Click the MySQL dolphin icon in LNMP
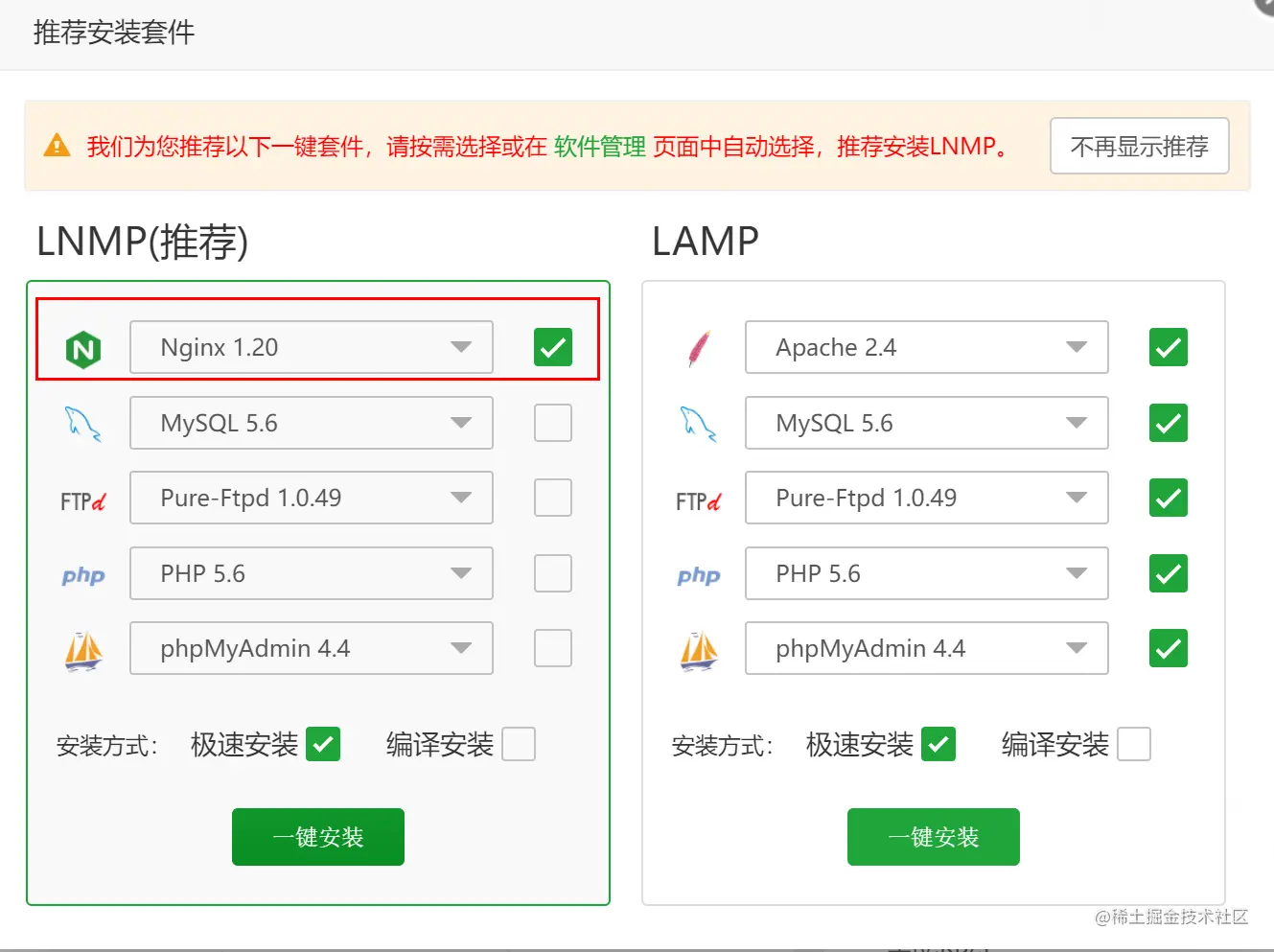This screenshot has height=952, width=1274. click(x=83, y=424)
